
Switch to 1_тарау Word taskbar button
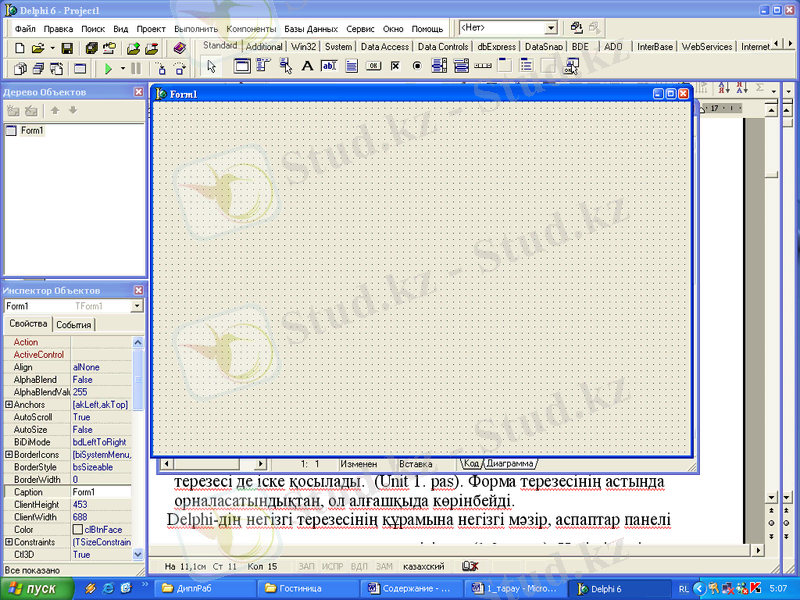[515, 588]
